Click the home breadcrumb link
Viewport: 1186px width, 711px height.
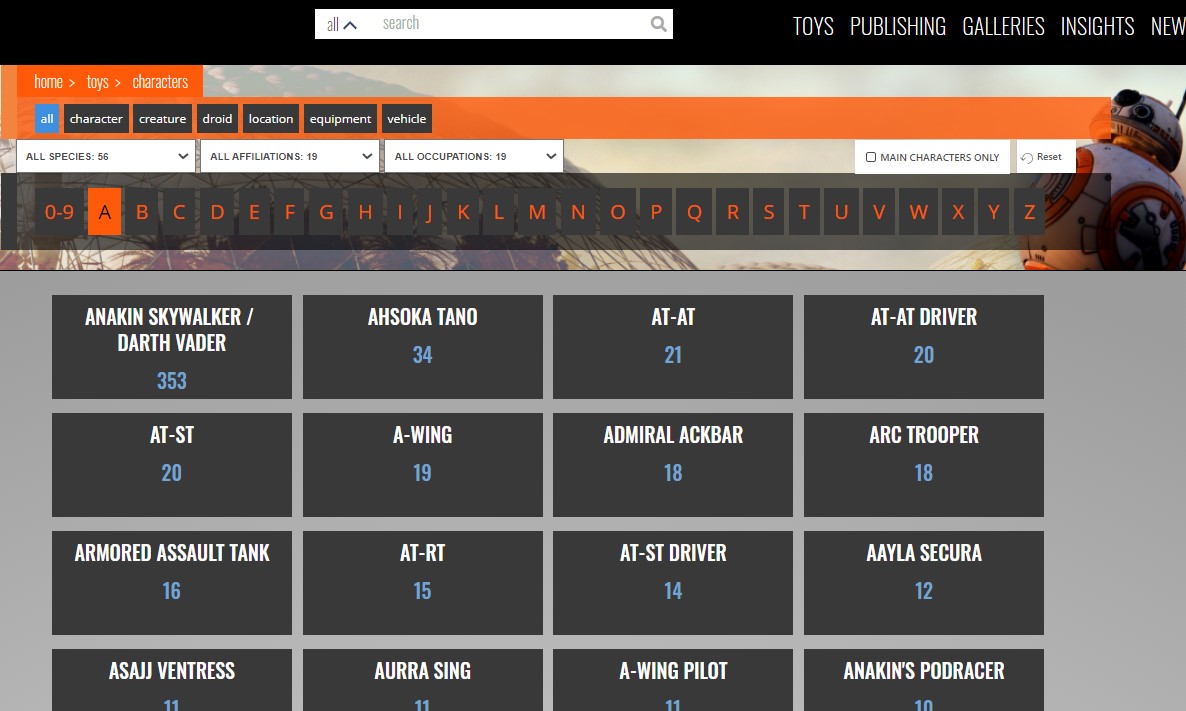coord(48,82)
